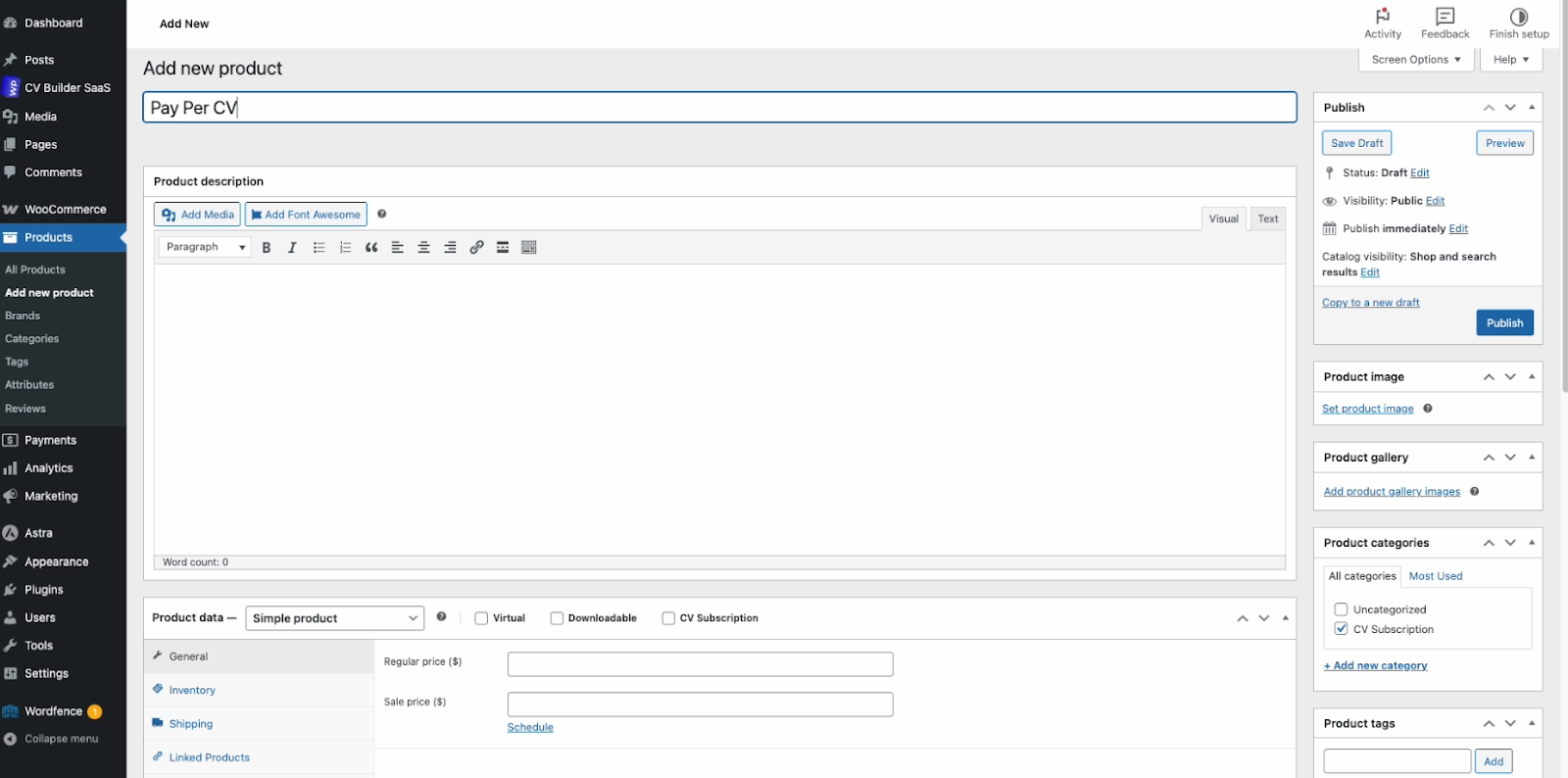Insert a numbered list

[345, 248]
